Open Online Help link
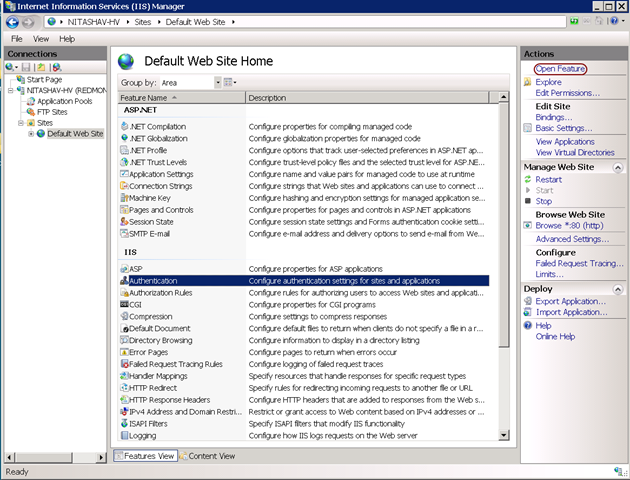The width and height of the screenshot is (630, 480). (x=555, y=337)
